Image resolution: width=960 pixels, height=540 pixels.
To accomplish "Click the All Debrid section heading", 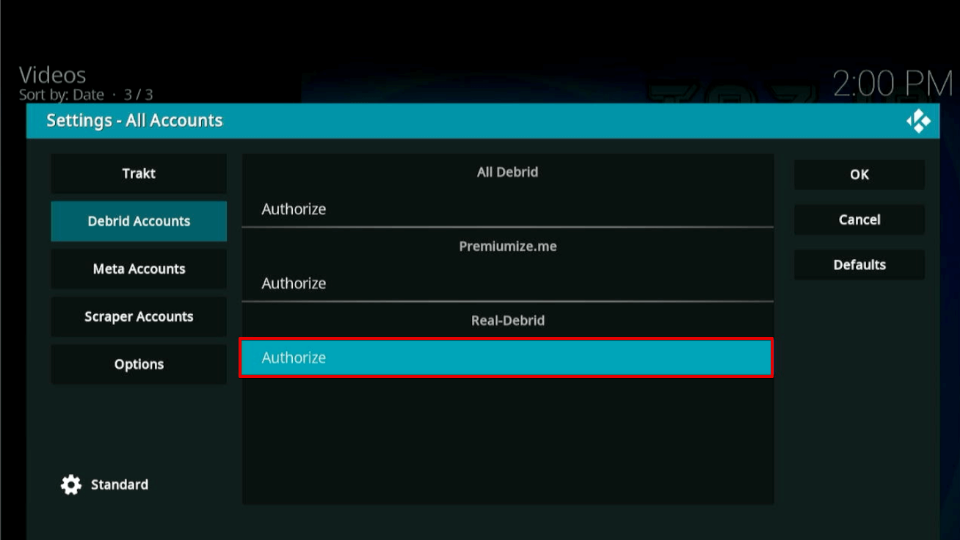I will click(x=508, y=172).
